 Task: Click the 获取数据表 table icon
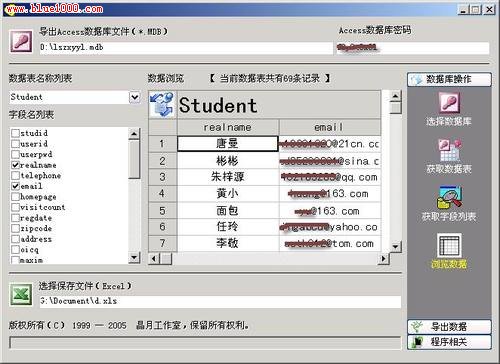pos(449,150)
